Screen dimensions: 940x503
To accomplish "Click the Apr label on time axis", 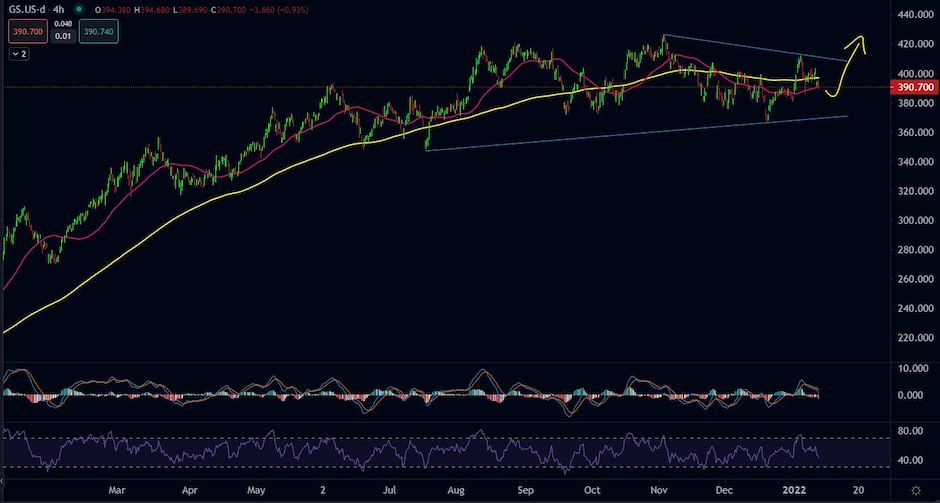I will click(190, 490).
